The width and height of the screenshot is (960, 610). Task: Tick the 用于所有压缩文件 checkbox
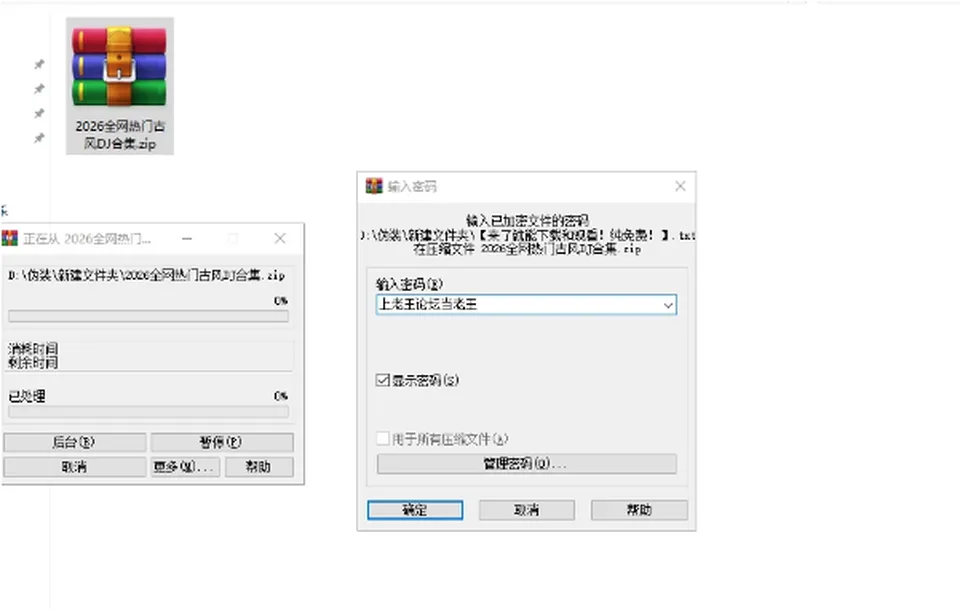383,439
